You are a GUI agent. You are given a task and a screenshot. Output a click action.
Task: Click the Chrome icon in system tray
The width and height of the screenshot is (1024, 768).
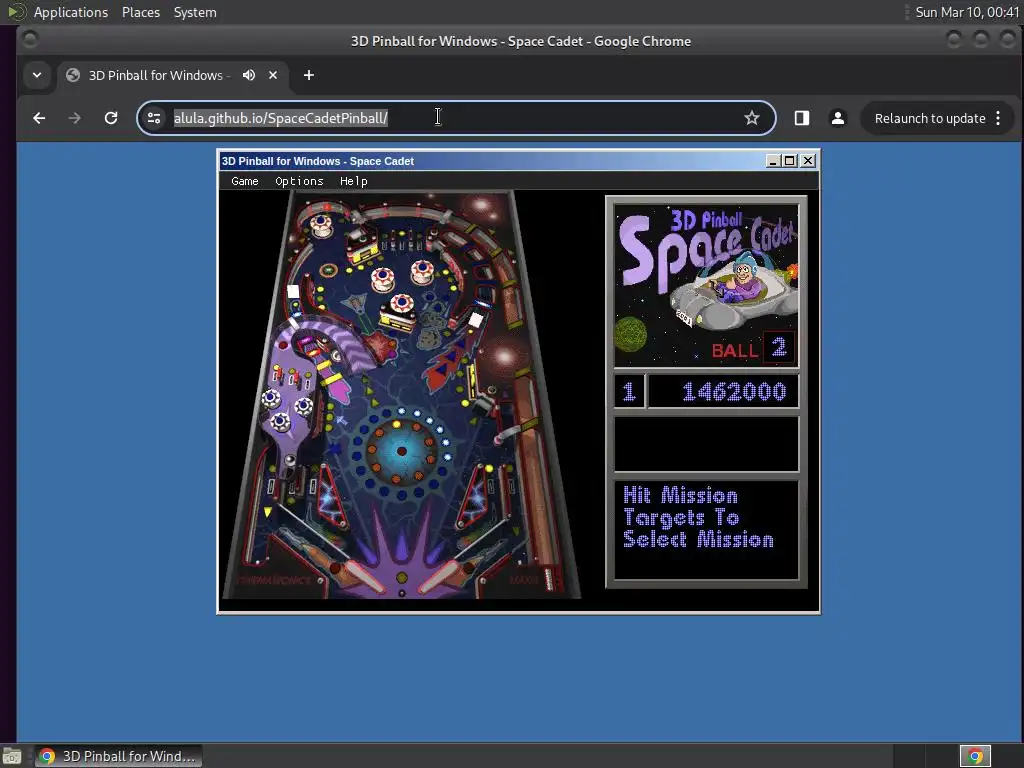pos(975,756)
